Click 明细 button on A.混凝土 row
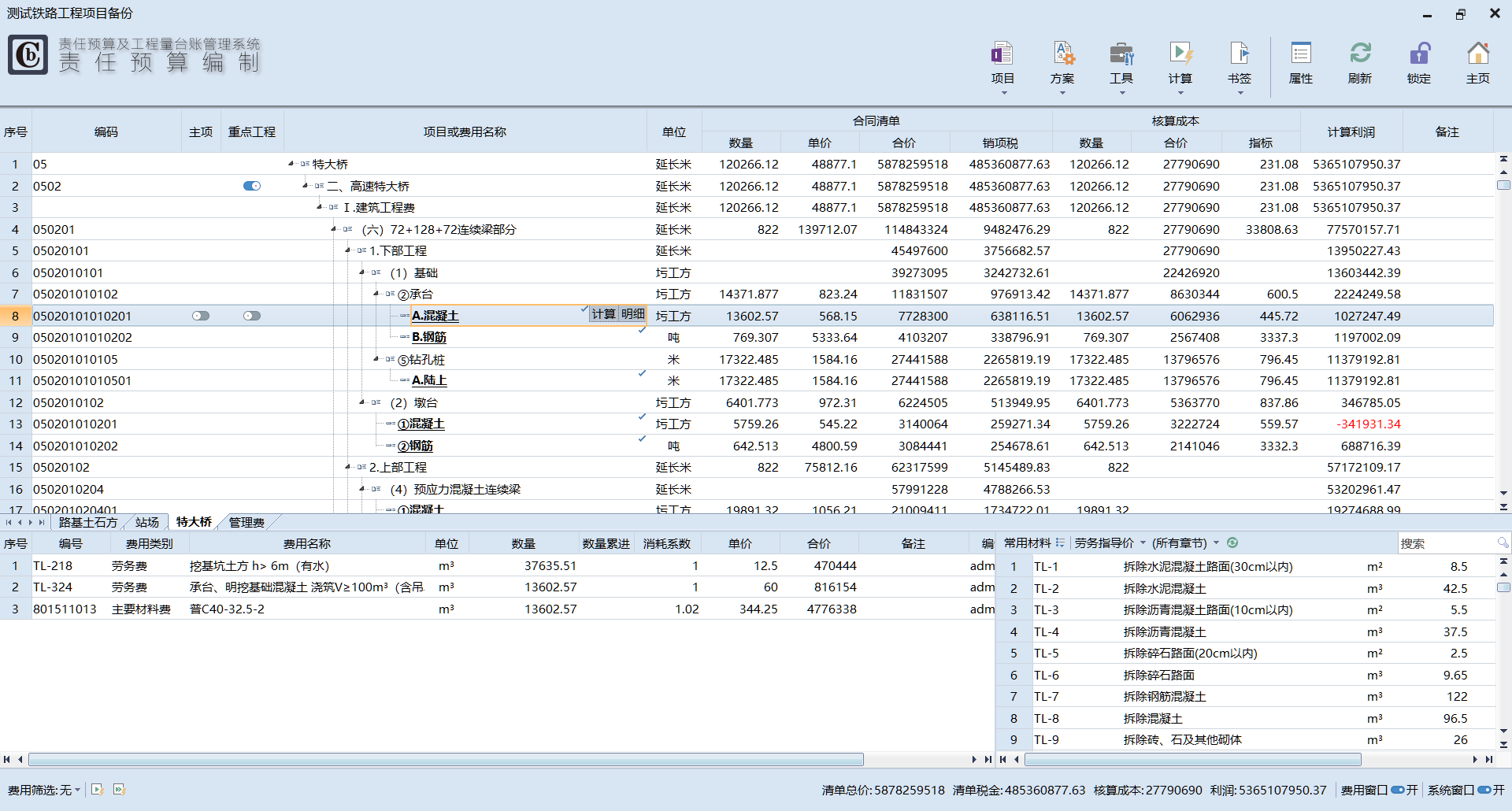1512x811 pixels. click(632, 314)
